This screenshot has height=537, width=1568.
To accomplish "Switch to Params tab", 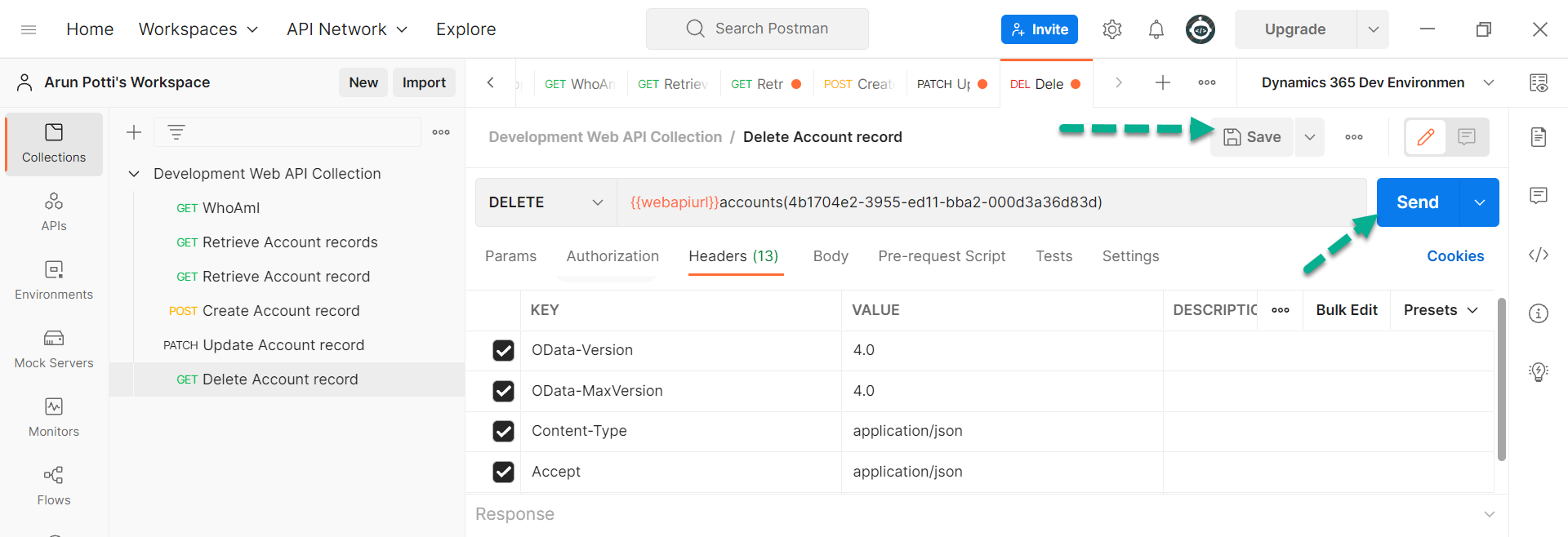I will coord(511,256).
